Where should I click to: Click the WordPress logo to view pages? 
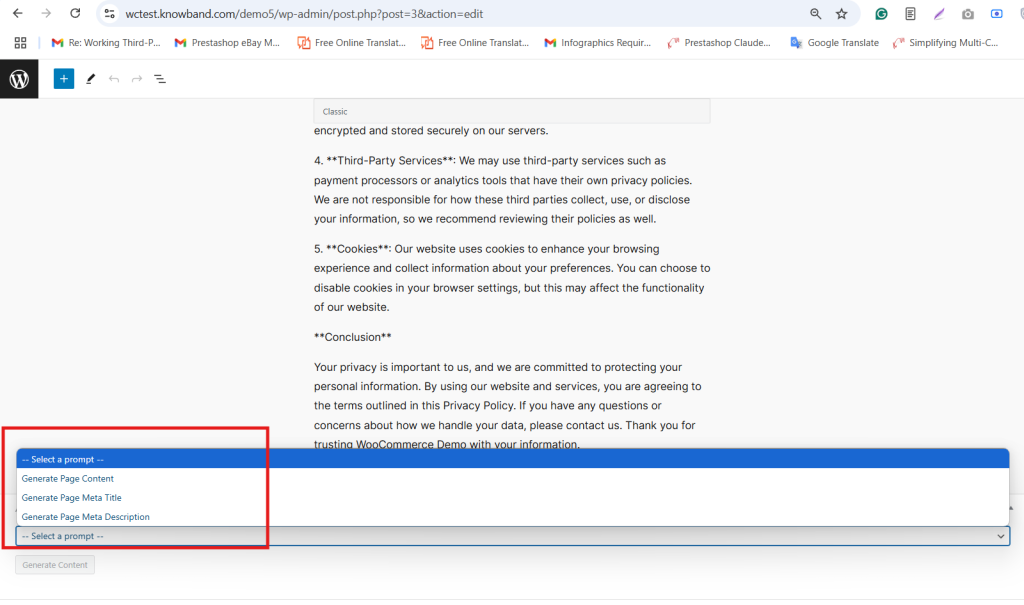tap(19, 79)
